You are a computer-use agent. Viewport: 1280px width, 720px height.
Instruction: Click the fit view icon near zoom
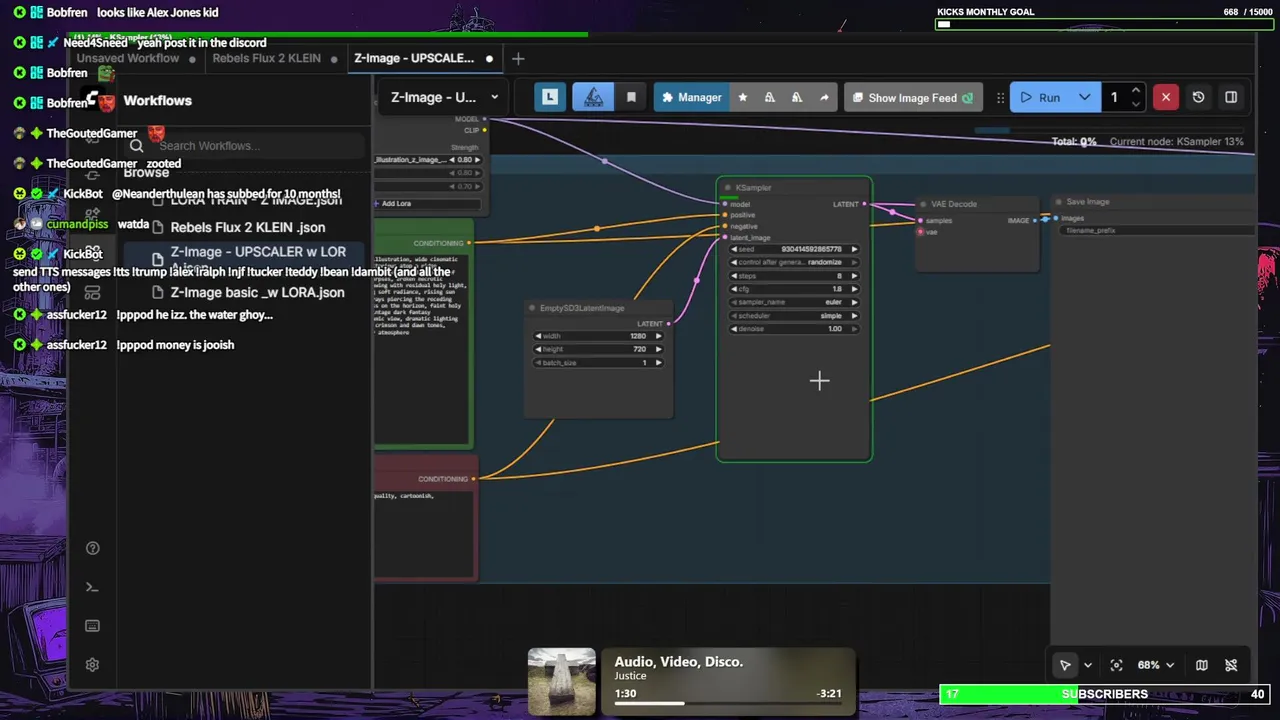coord(1116,665)
